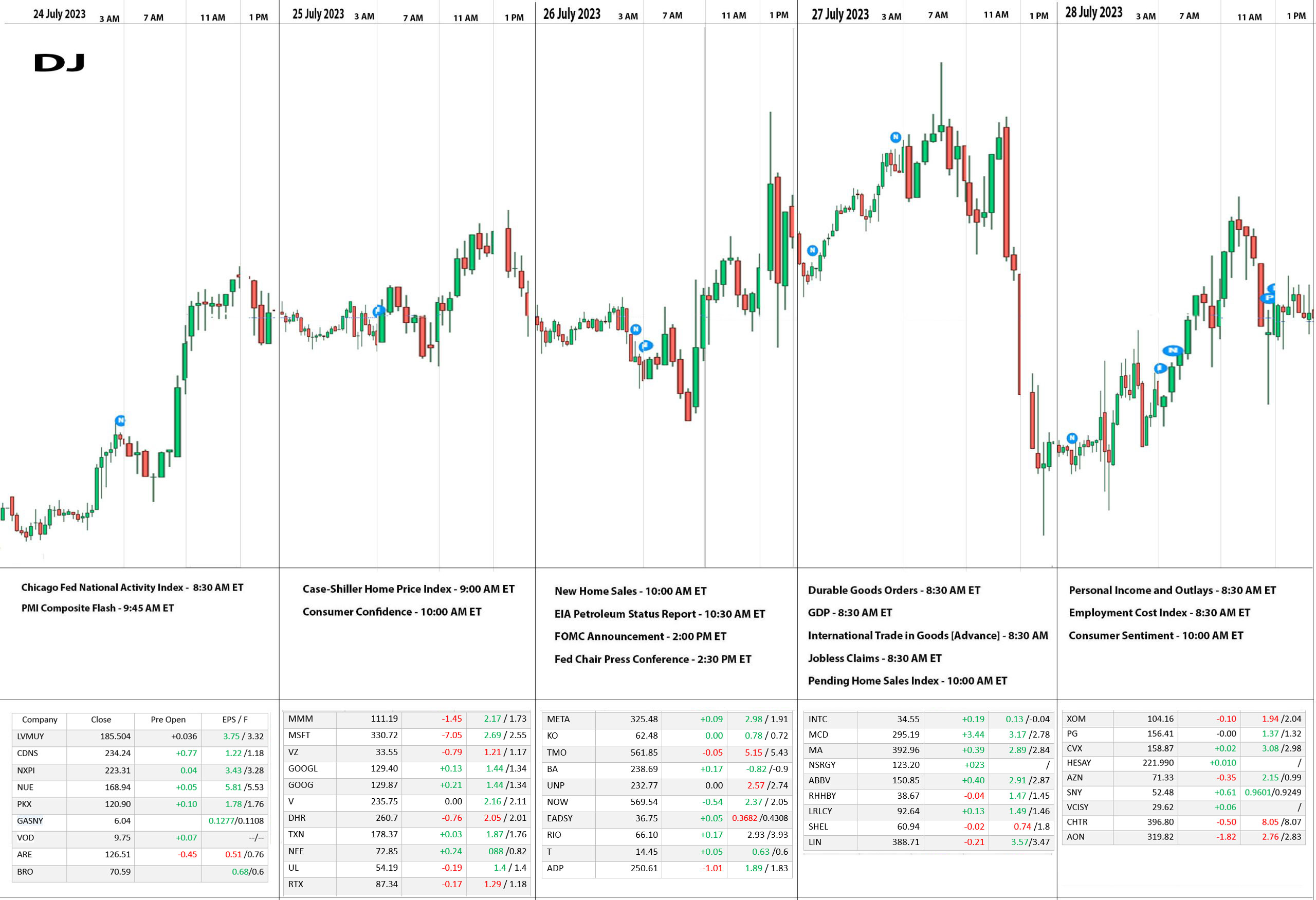Click Fed Chair Press Conference event
This screenshot has height=900, width=1316.
(x=652, y=659)
